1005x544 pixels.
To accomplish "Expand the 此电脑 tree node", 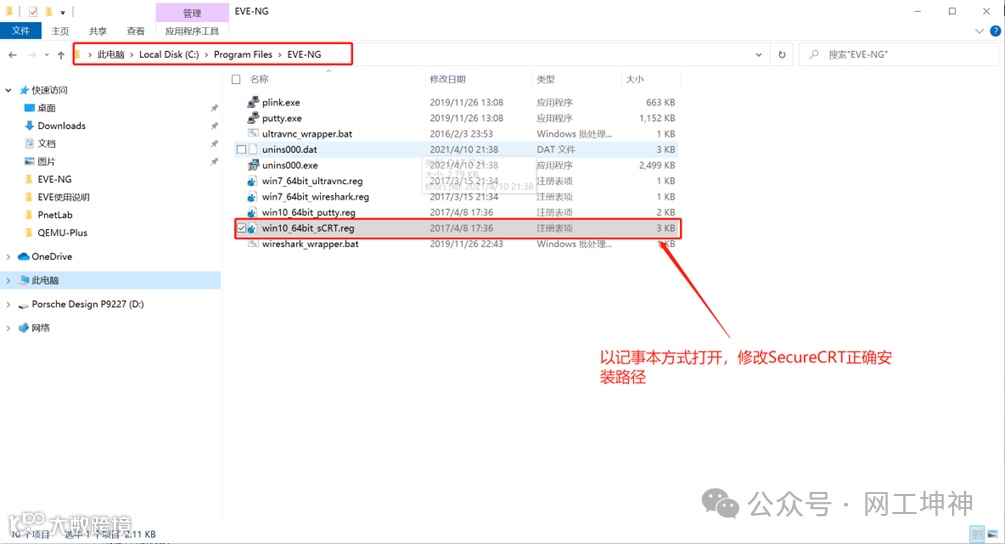I will (8, 280).
